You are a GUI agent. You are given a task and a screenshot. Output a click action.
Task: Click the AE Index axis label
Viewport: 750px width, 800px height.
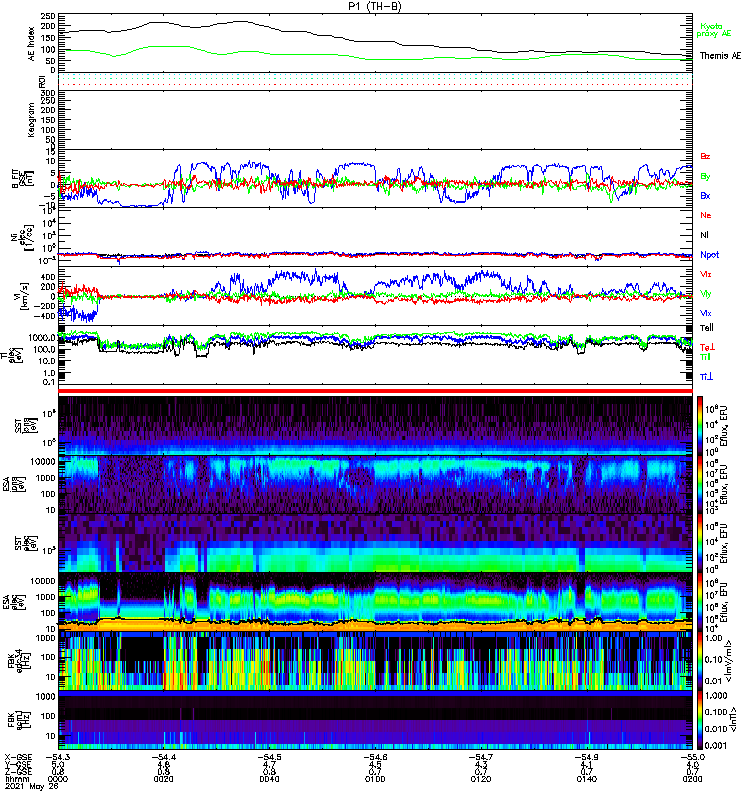pyautogui.click(x=32, y=44)
